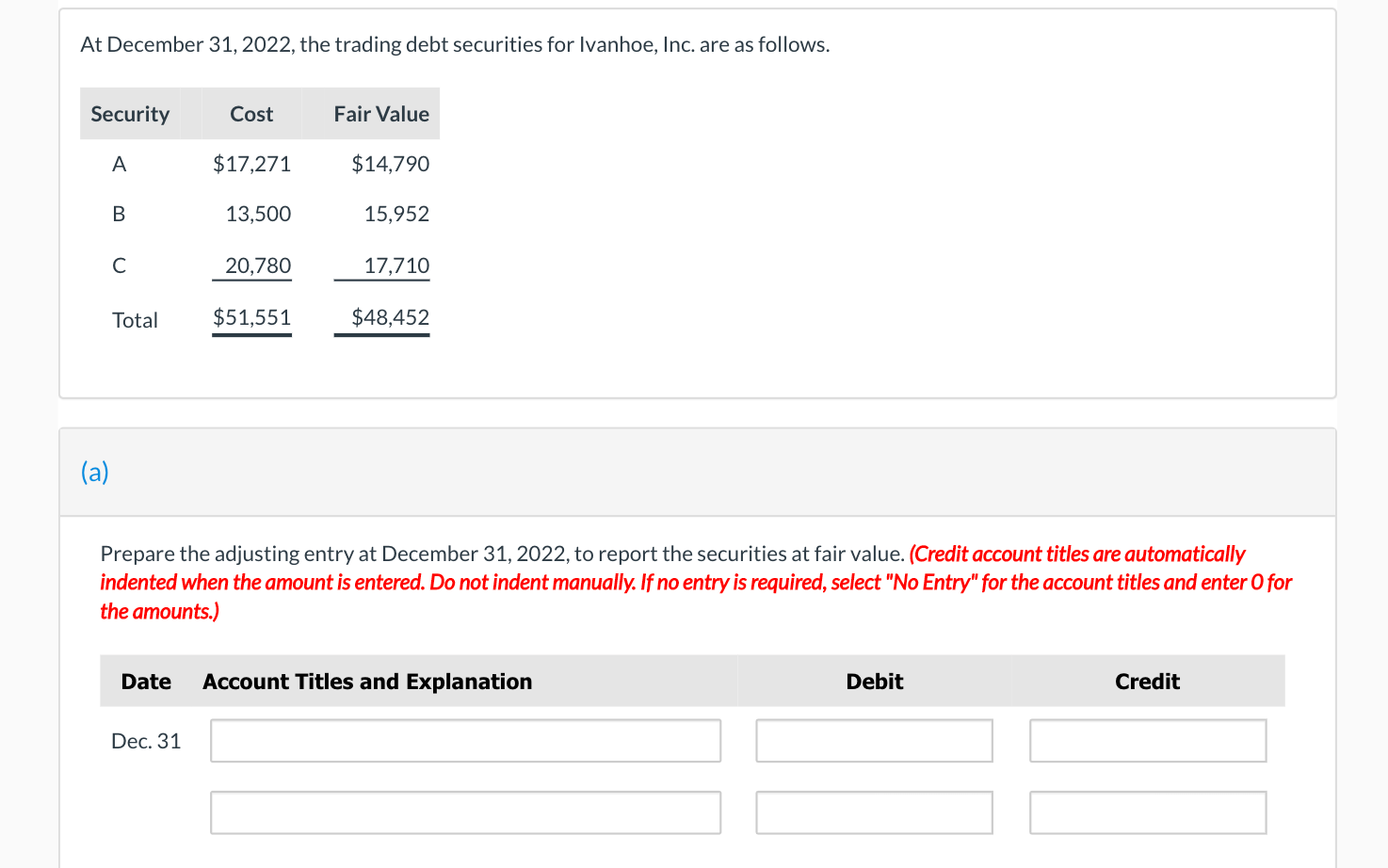Click the red 'Credit account titles' instruction text
This screenshot has height=868, width=1388.
[x=696, y=582]
